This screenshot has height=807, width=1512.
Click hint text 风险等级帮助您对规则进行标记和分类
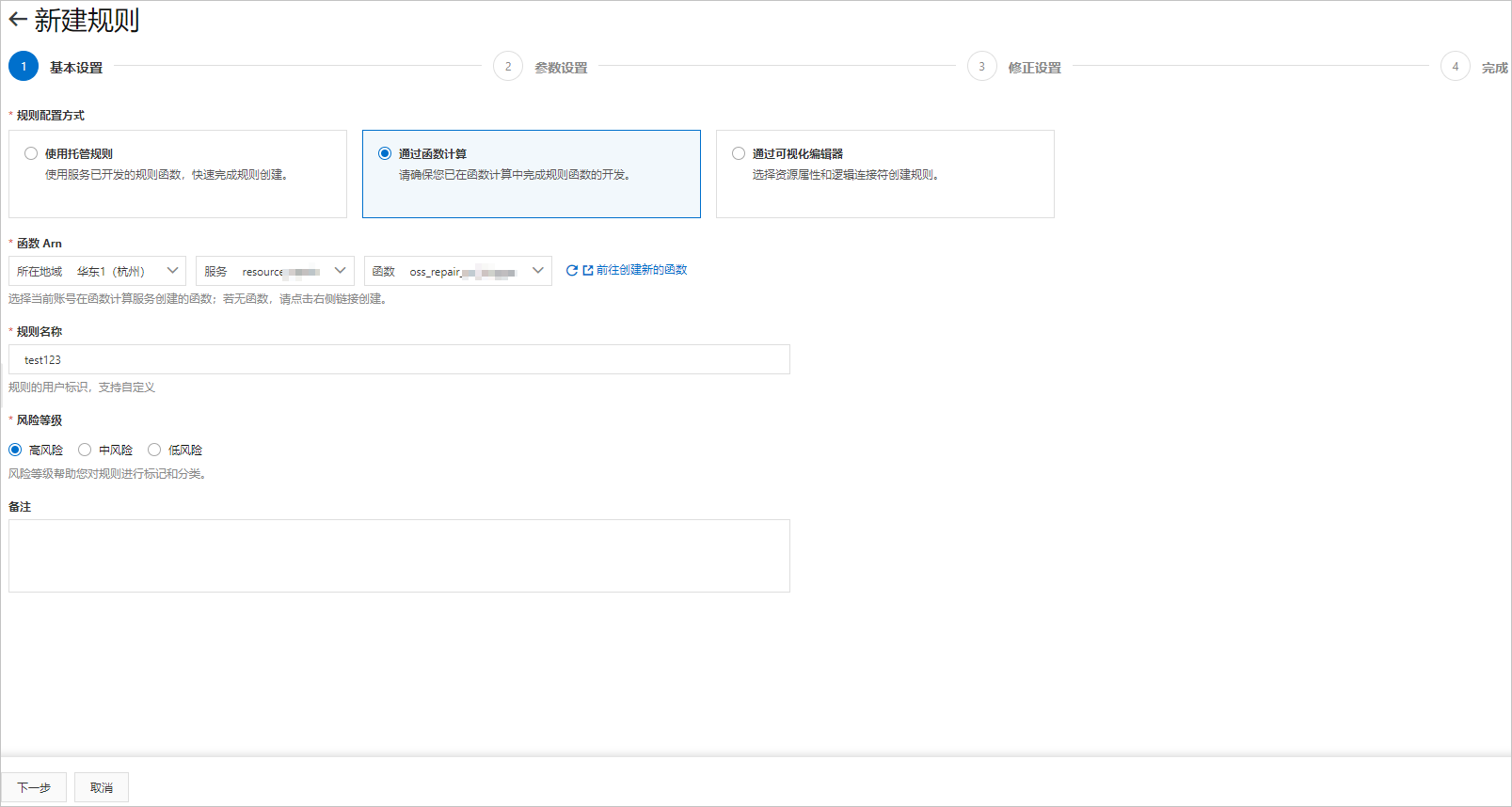[x=107, y=474]
